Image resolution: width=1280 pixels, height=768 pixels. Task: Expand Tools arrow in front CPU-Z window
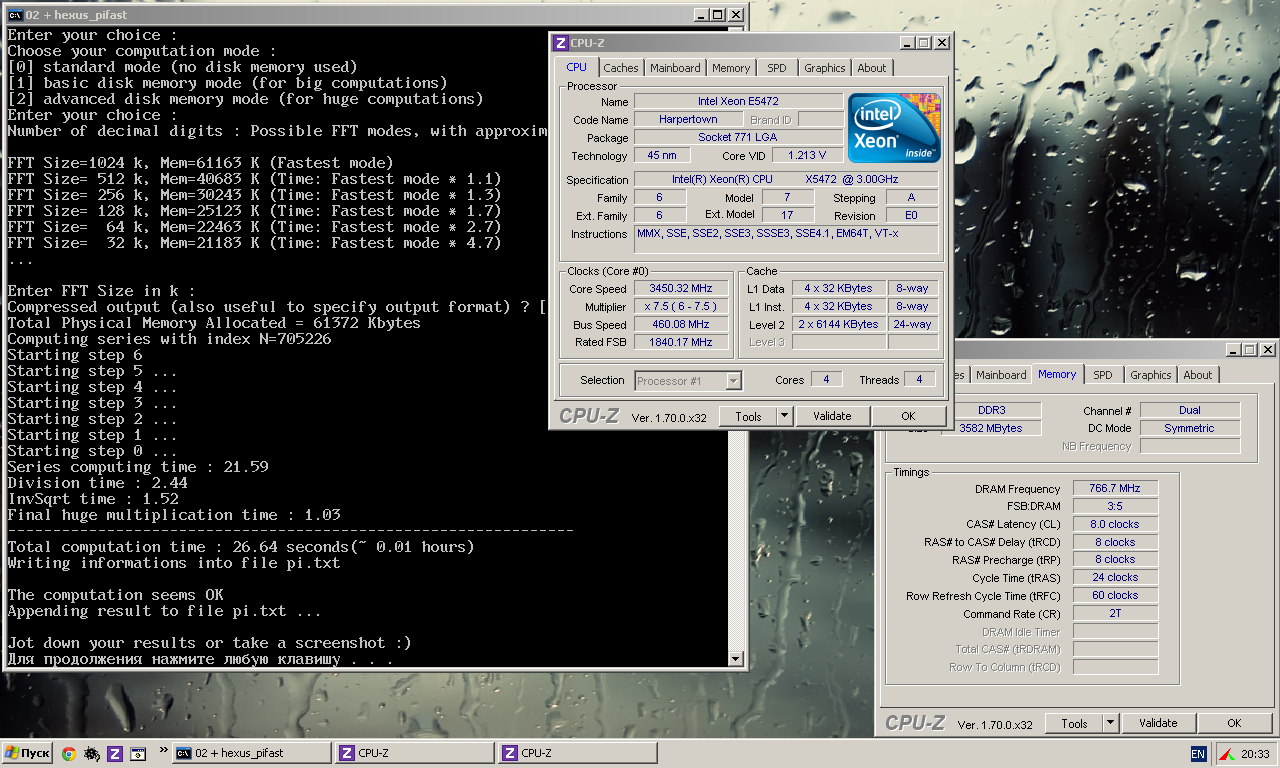[784, 416]
